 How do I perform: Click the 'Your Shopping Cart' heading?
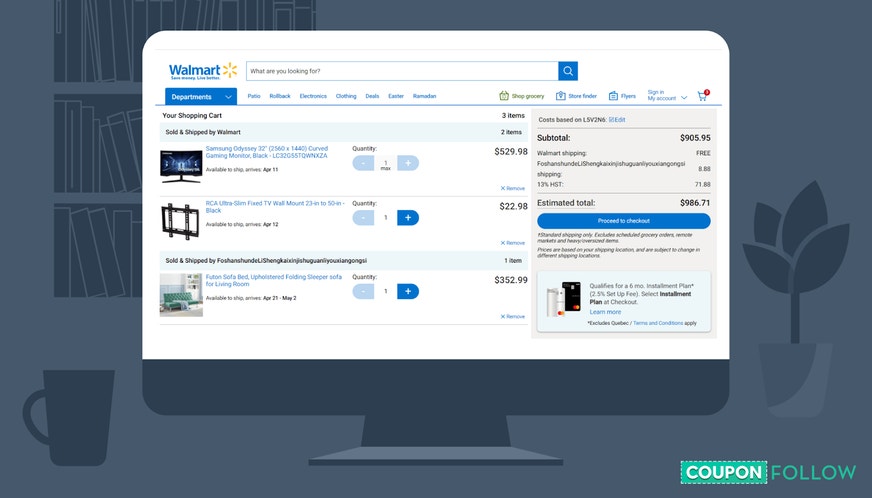[192, 116]
